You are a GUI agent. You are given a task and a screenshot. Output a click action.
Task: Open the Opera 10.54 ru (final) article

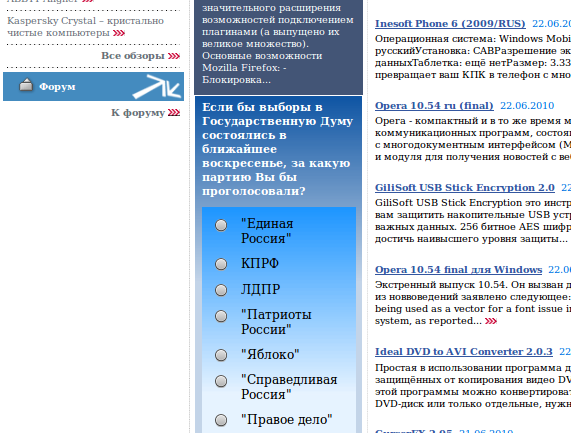434,106
